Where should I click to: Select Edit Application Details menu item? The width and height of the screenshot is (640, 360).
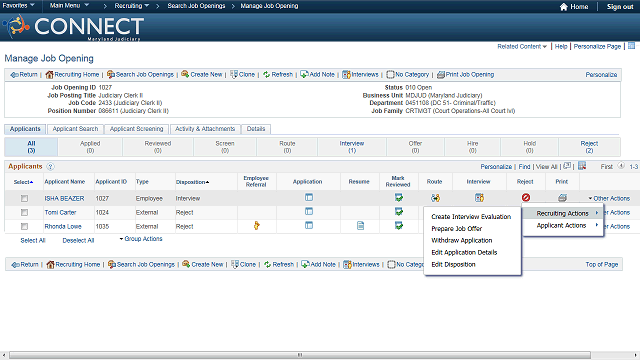[x=464, y=252]
